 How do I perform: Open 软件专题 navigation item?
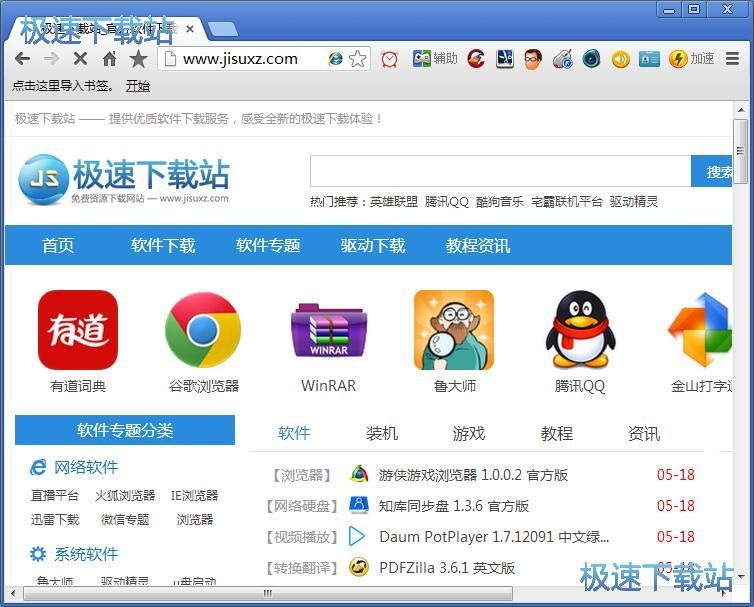coord(268,245)
